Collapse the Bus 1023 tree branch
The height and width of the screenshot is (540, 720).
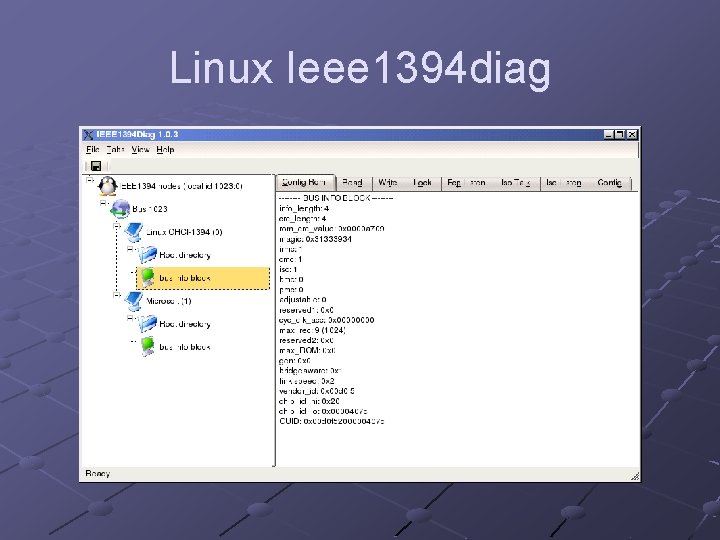(x=104, y=203)
